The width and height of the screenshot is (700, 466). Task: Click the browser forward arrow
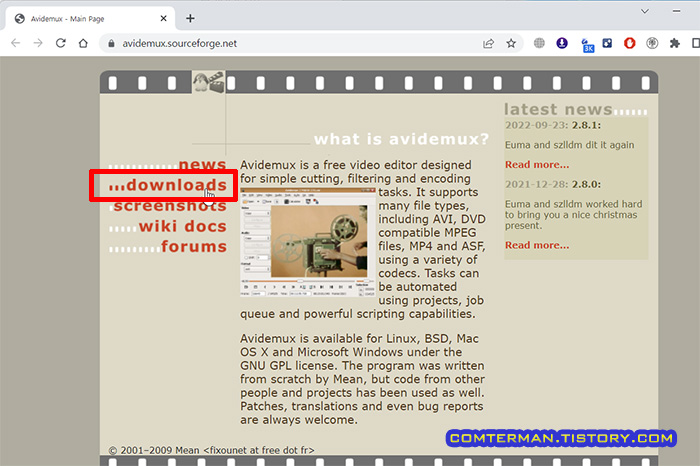[x=38, y=43]
